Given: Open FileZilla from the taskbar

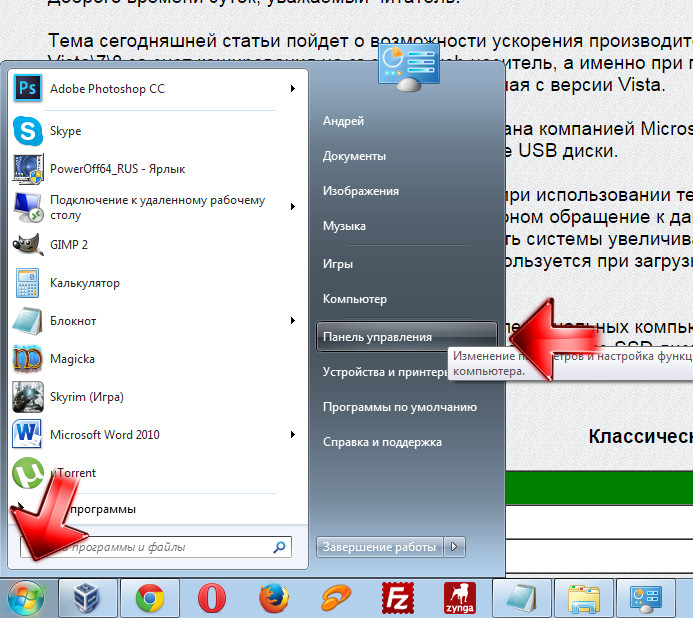Looking at the screenshot, I should click(398, 599).
